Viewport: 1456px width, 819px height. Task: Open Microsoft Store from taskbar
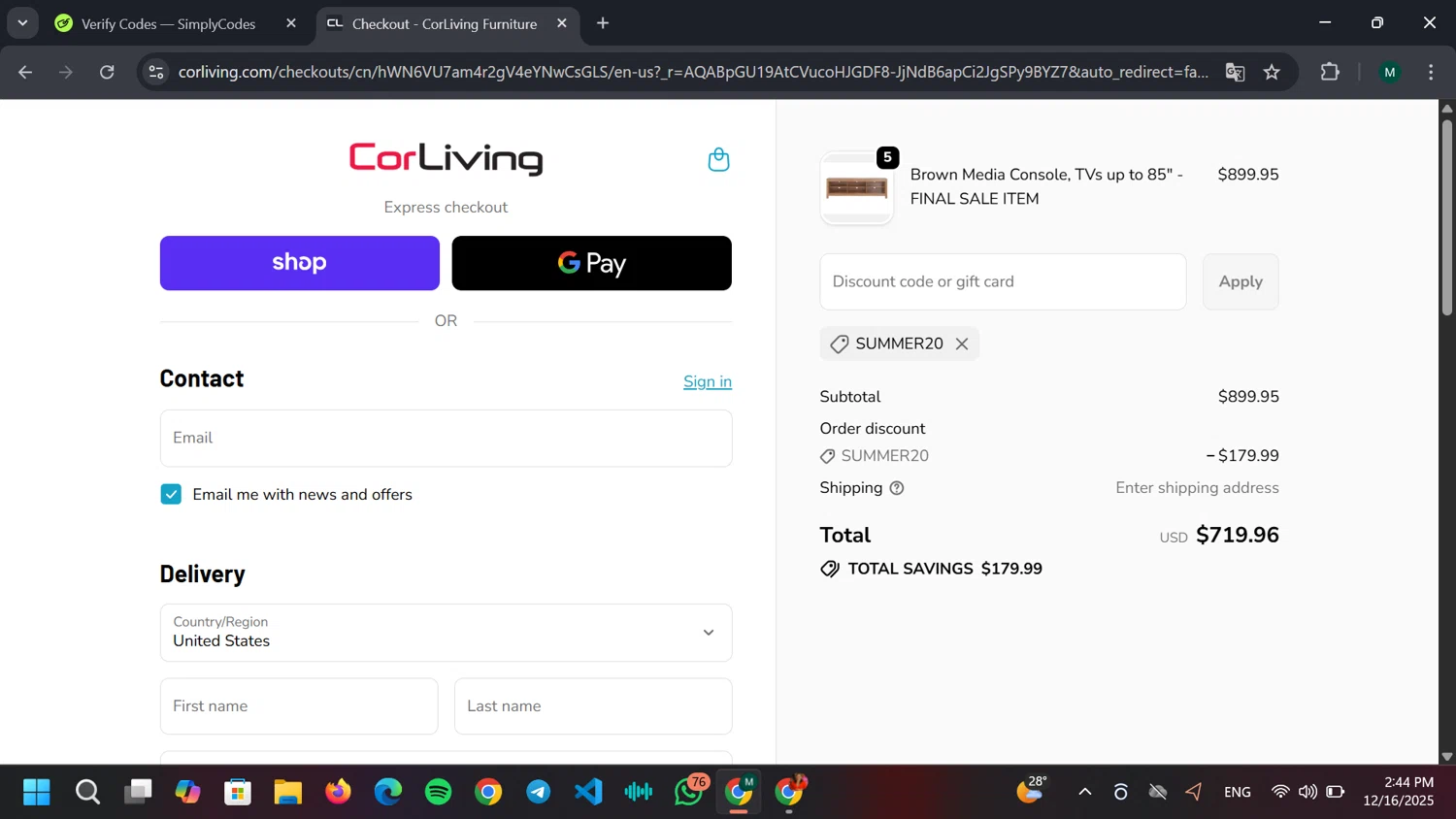pyautogui.click(x=238, y=792)
